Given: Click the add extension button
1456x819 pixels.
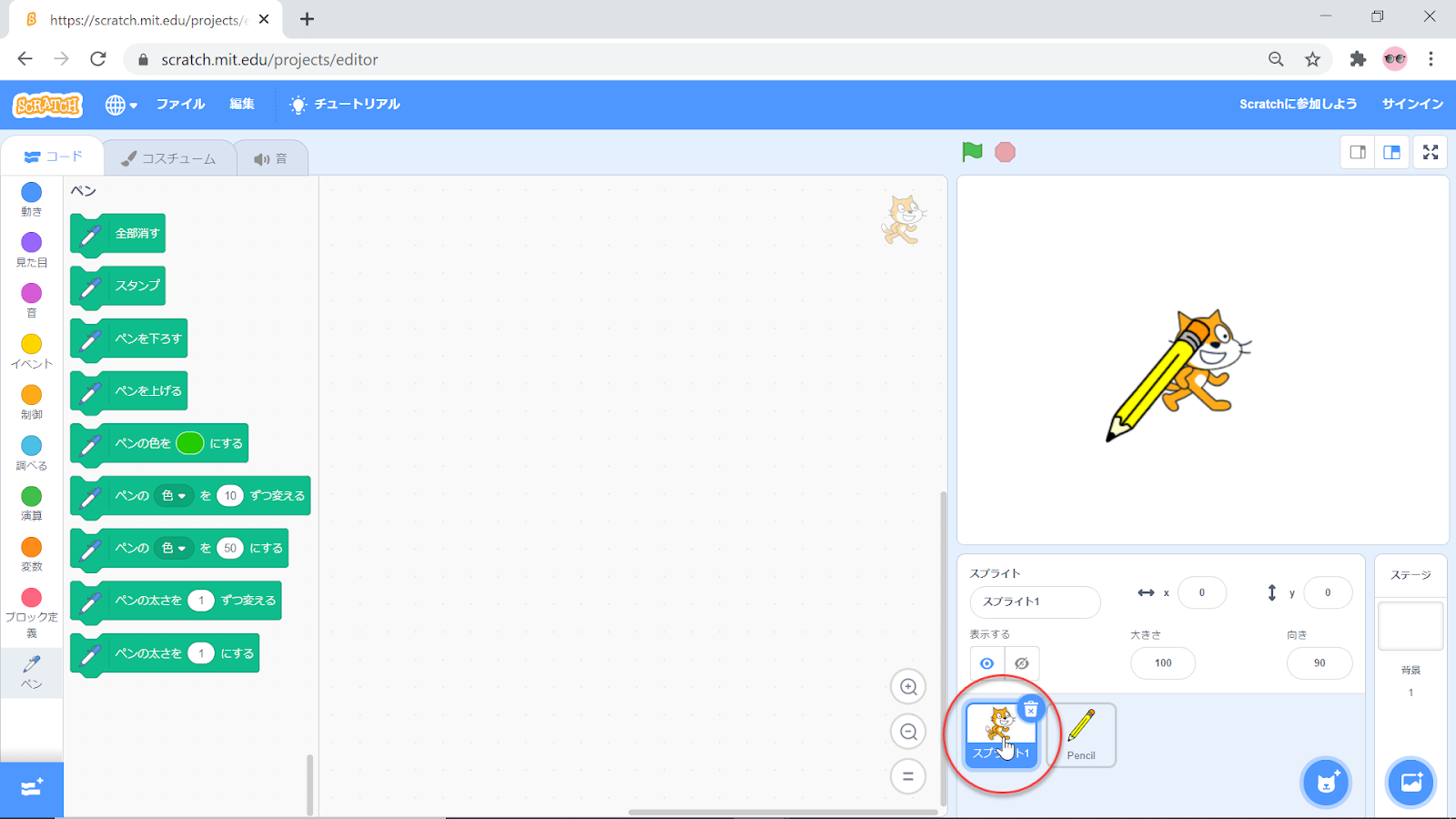Looking at the screenshot, I should click(x=32, y=788).
